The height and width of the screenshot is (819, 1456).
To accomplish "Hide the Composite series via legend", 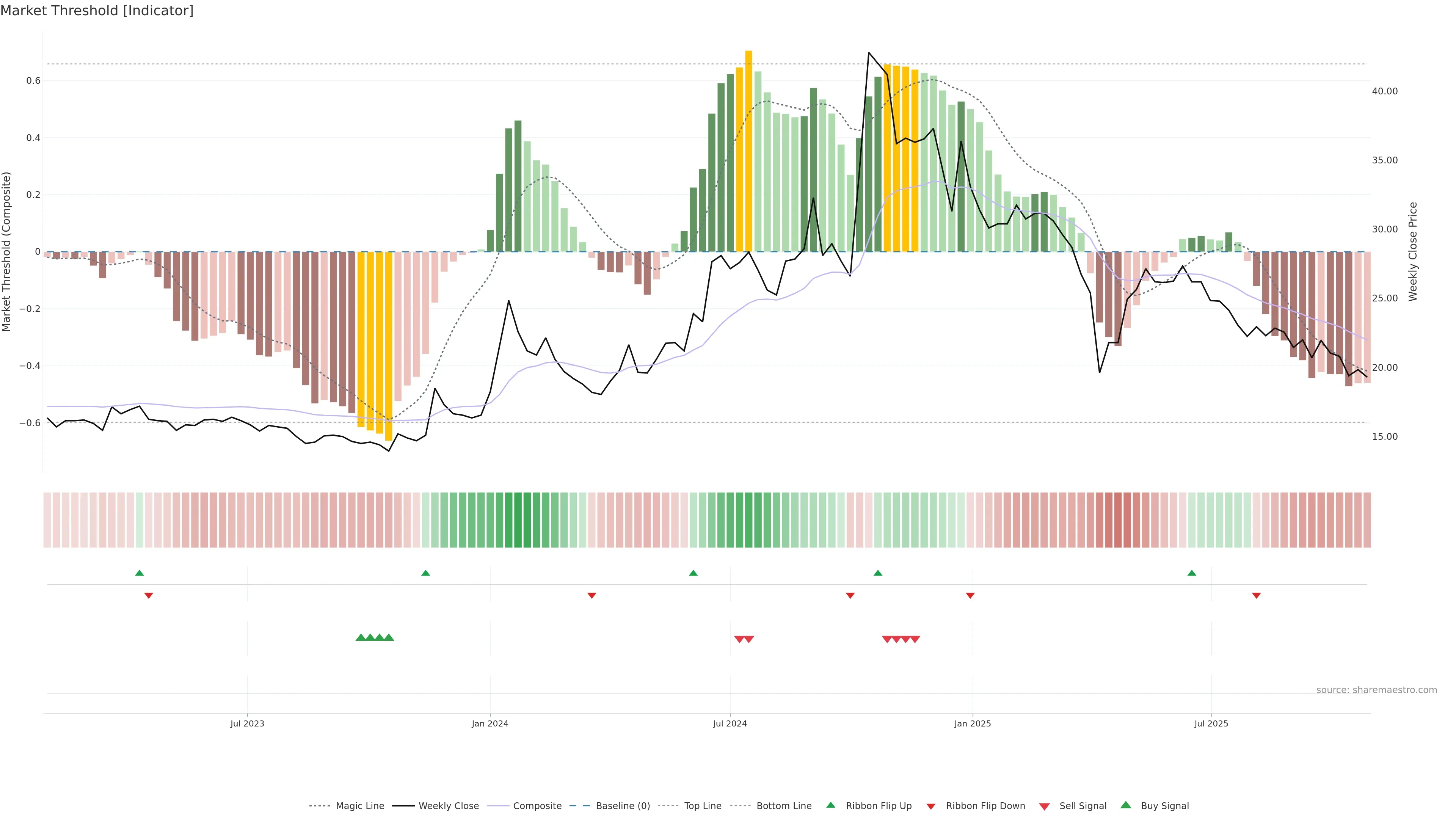I will (537, 806).
